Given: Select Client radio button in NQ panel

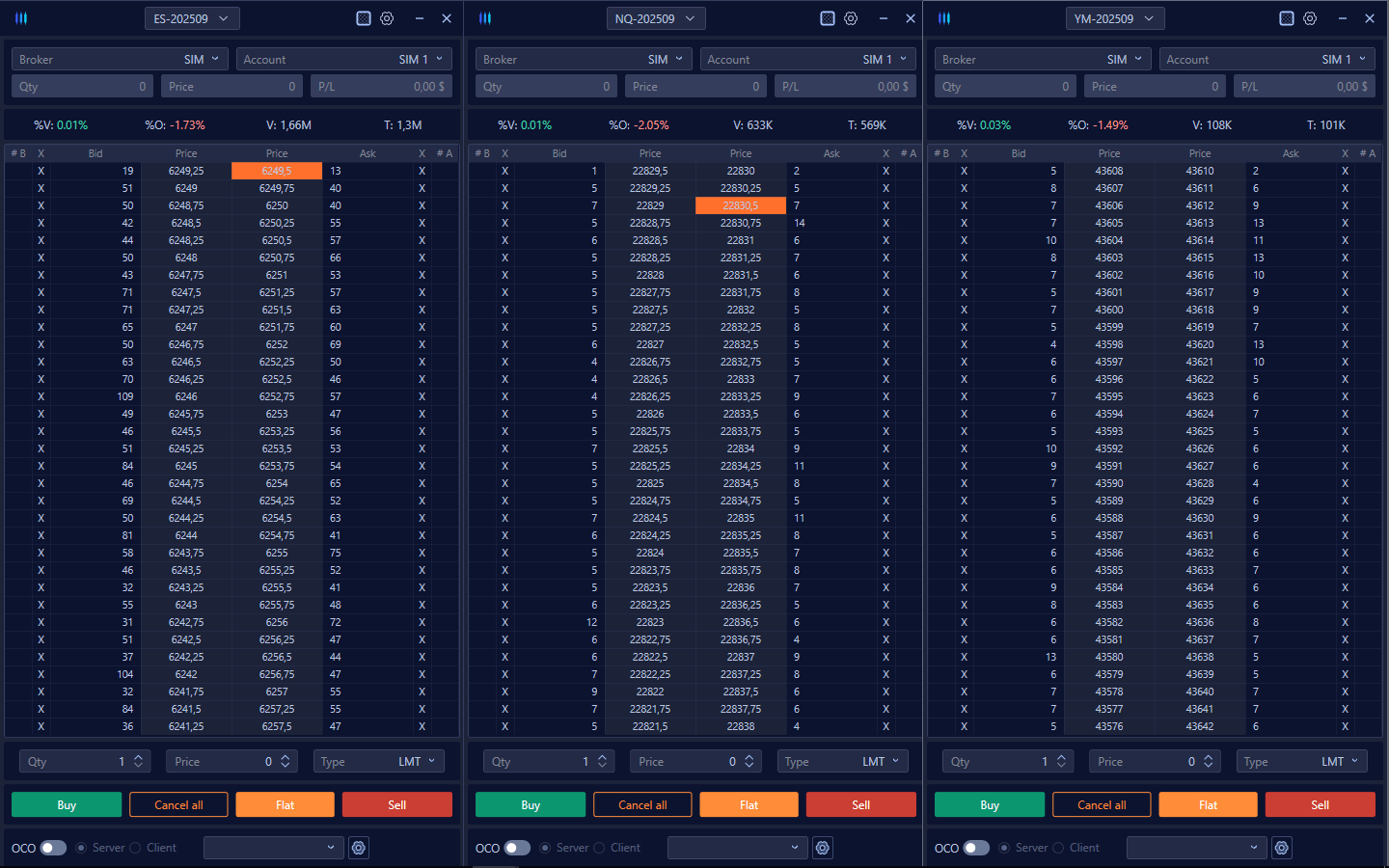Looking at the screenshot, I should coord(600,848).
